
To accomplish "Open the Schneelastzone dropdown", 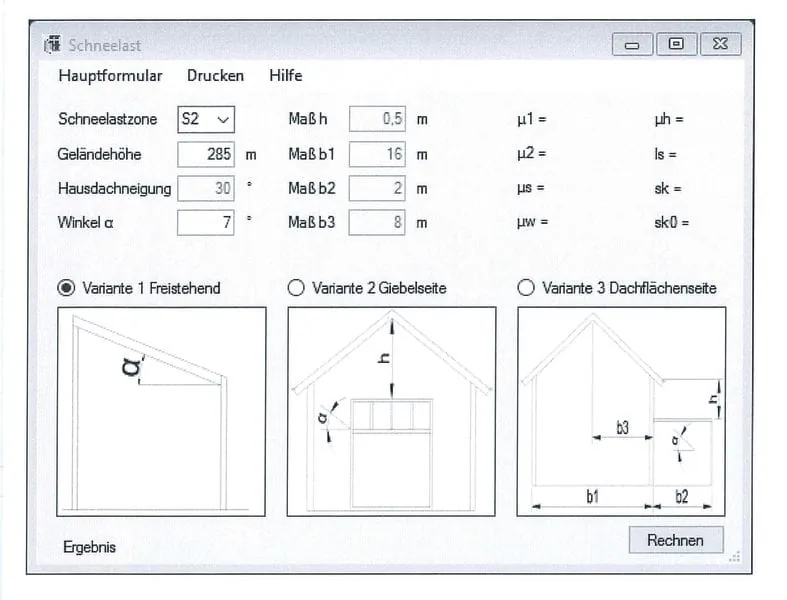I will click(206, 119).
